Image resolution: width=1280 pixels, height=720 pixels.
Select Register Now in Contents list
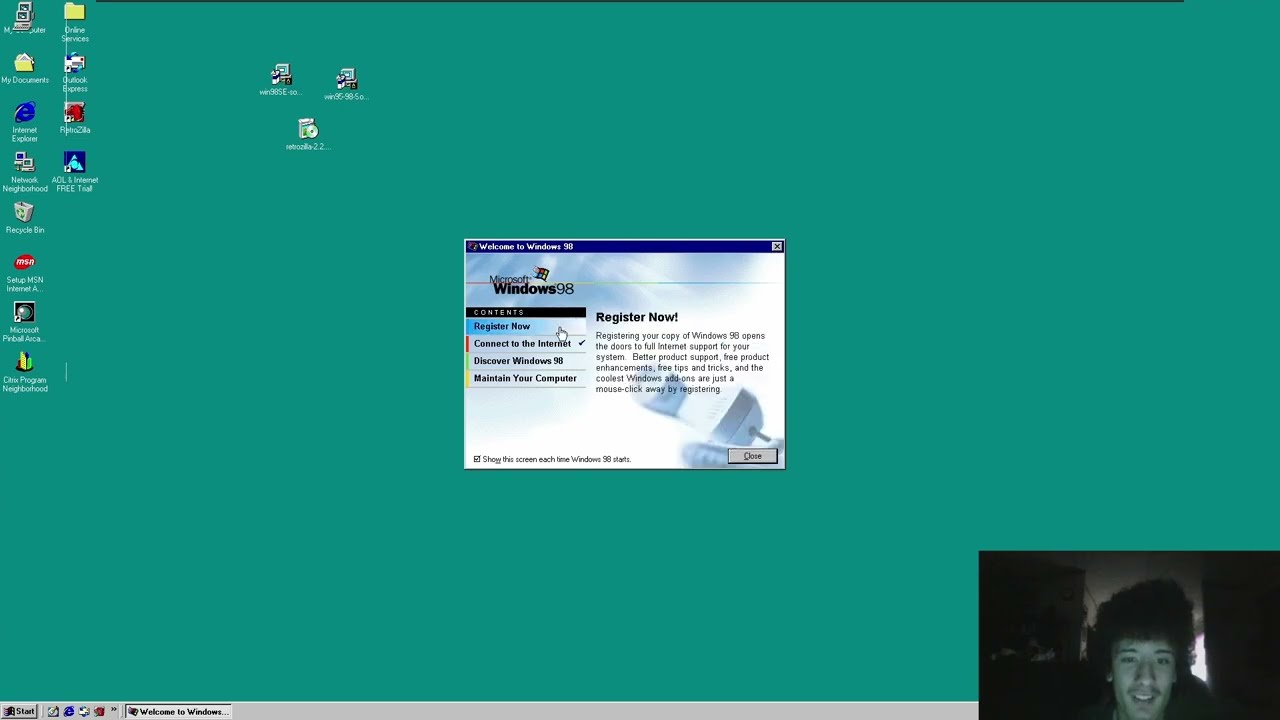pos(525,326)
